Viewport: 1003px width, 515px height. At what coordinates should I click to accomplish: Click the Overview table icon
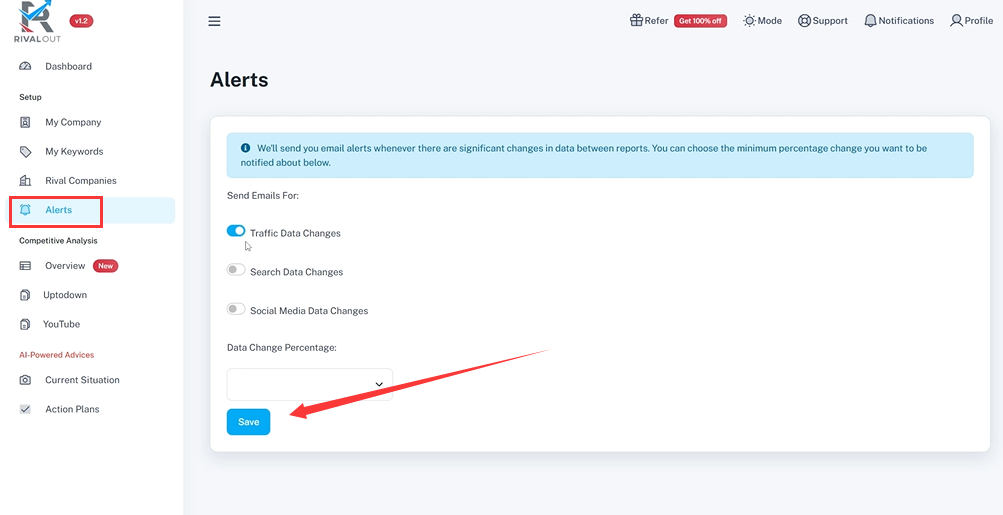[x=25, y=265]
